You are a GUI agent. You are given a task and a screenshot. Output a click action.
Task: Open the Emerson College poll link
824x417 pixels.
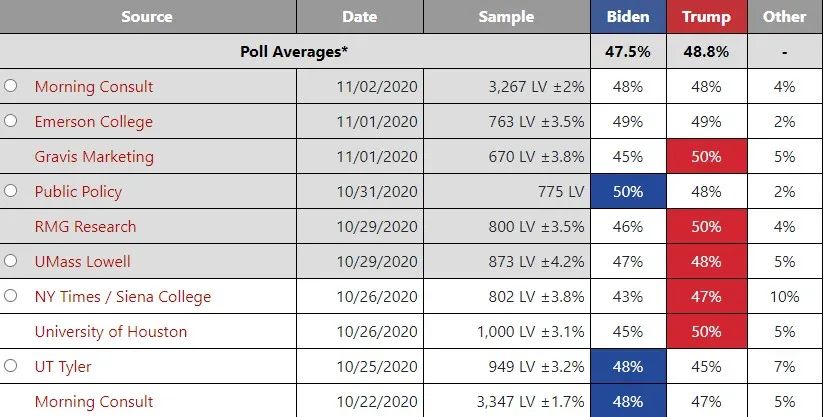point(94,122)
